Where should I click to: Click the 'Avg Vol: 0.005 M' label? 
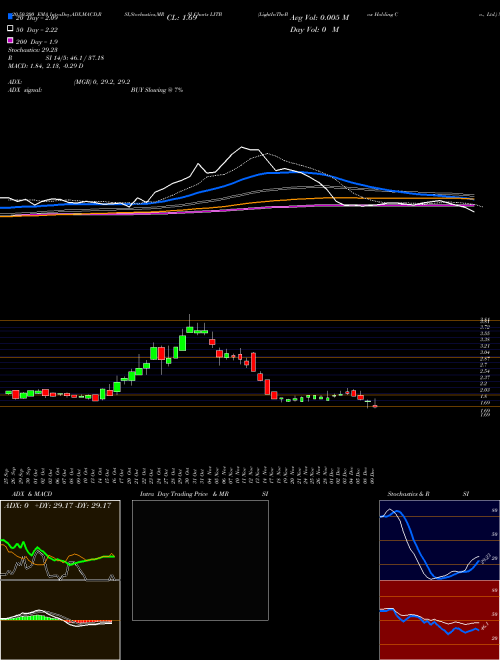(x=320, y=18)
